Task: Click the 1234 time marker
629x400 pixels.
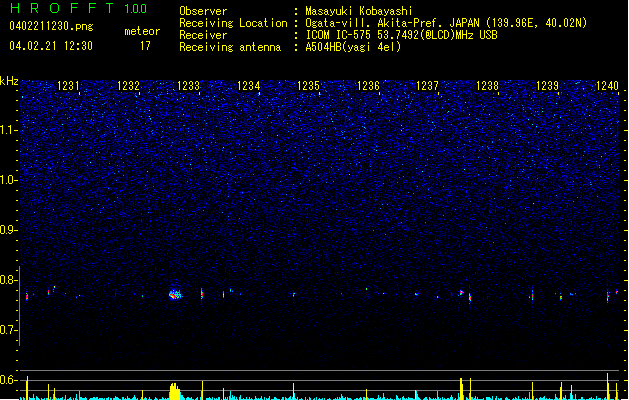Action: pos(248,85)
